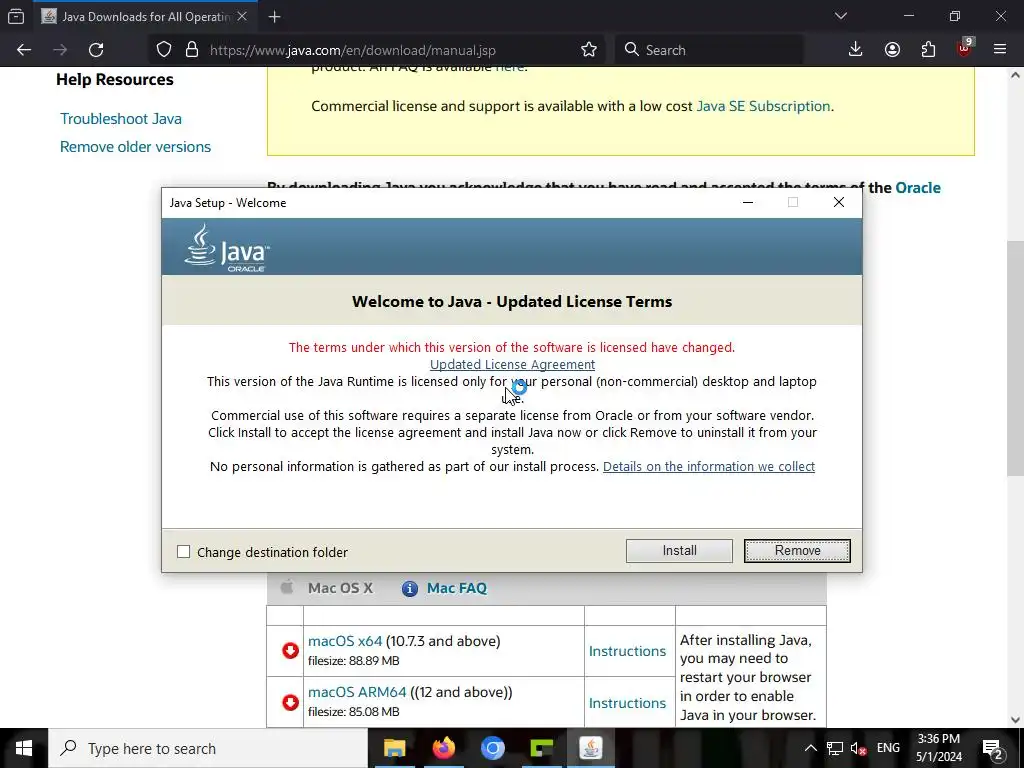Open the clock and date flyout
The image size is (1024, 768).
[x=938, y=748]
